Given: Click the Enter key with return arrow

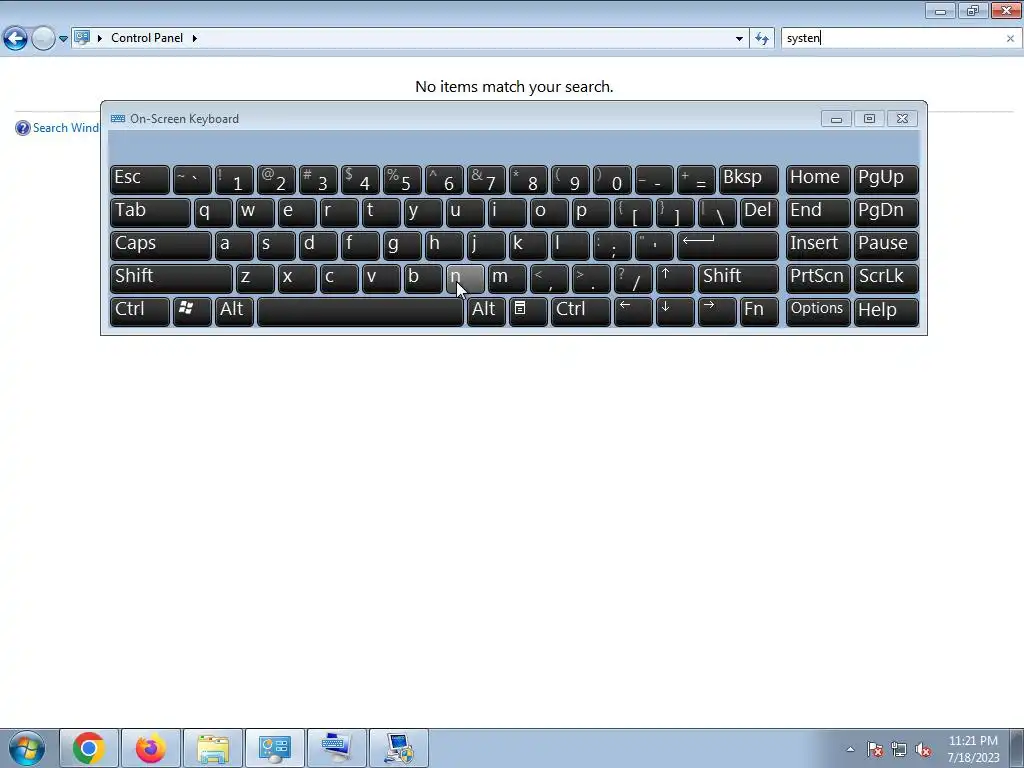Looking at the screenshot, I should point(728,245).
